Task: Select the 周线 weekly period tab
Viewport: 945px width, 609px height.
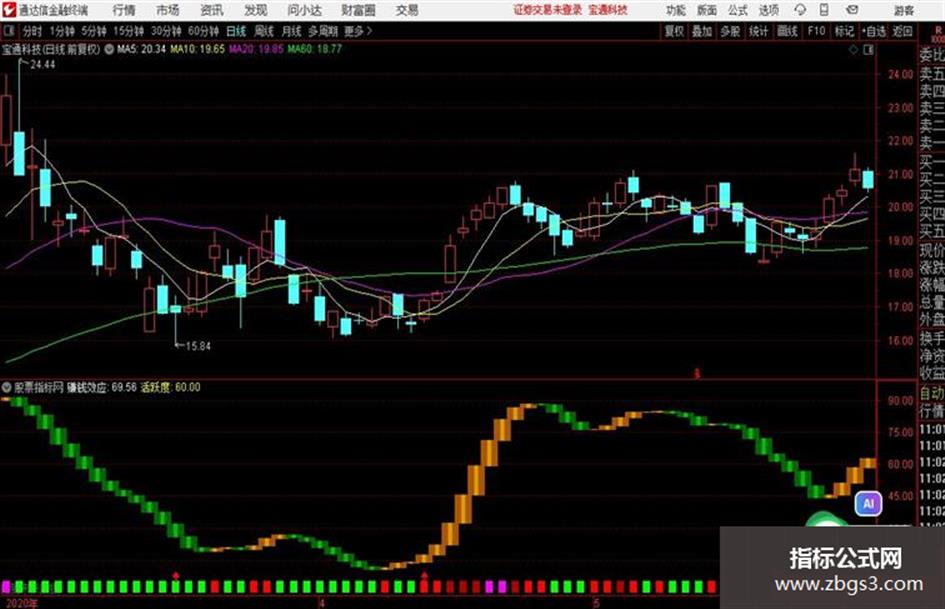Action: (264, 31)
